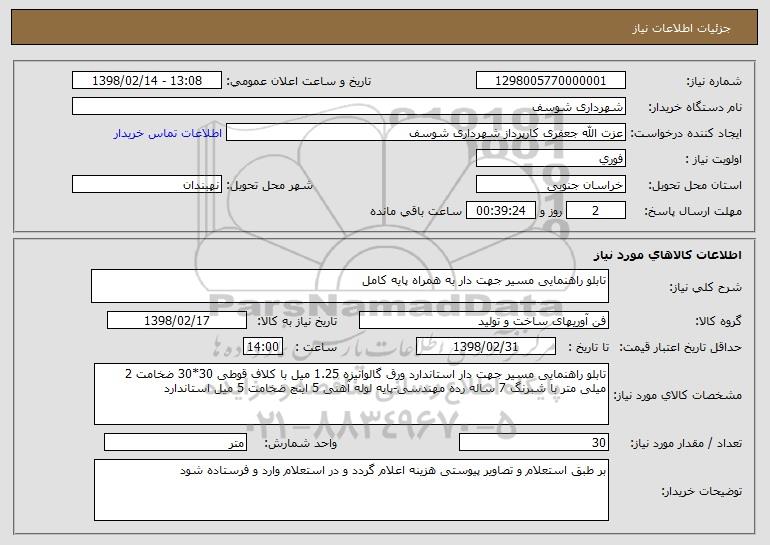The image size is (770, 545).
Task: Click the delivery province field خراسان جنوبی
Action: coord(550,184)
